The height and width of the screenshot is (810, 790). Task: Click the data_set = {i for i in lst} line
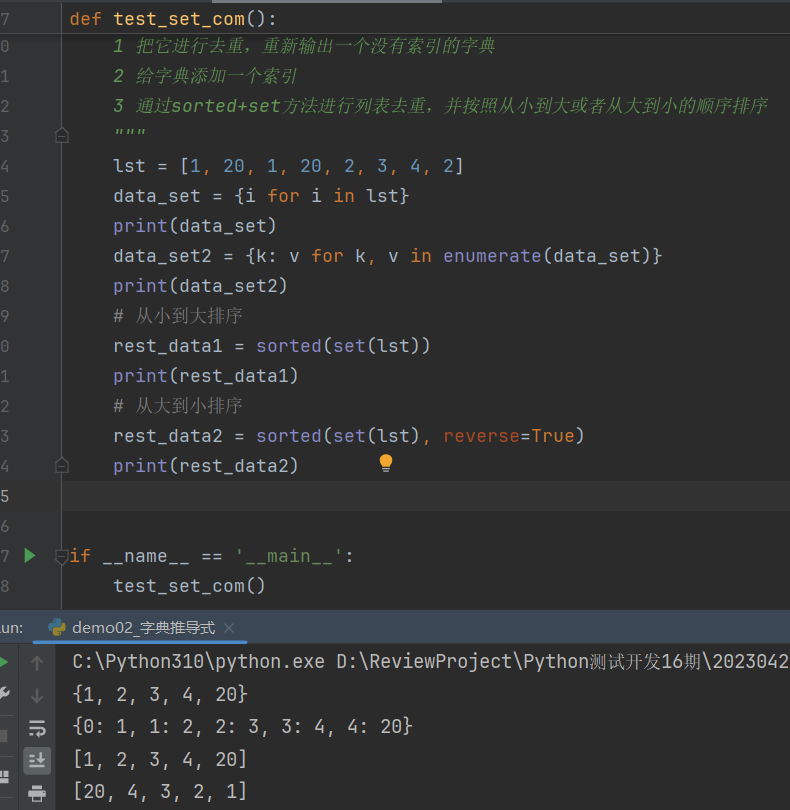point(261,196)
